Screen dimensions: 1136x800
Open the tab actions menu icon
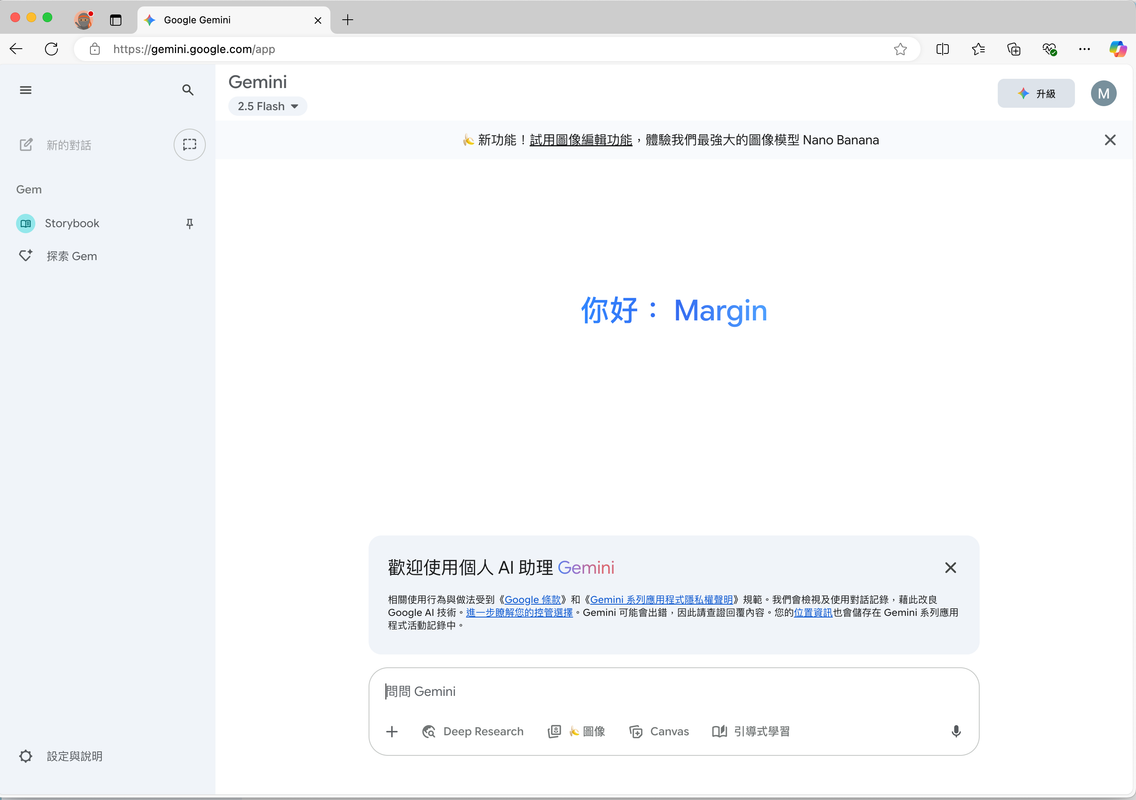[116, 20]
